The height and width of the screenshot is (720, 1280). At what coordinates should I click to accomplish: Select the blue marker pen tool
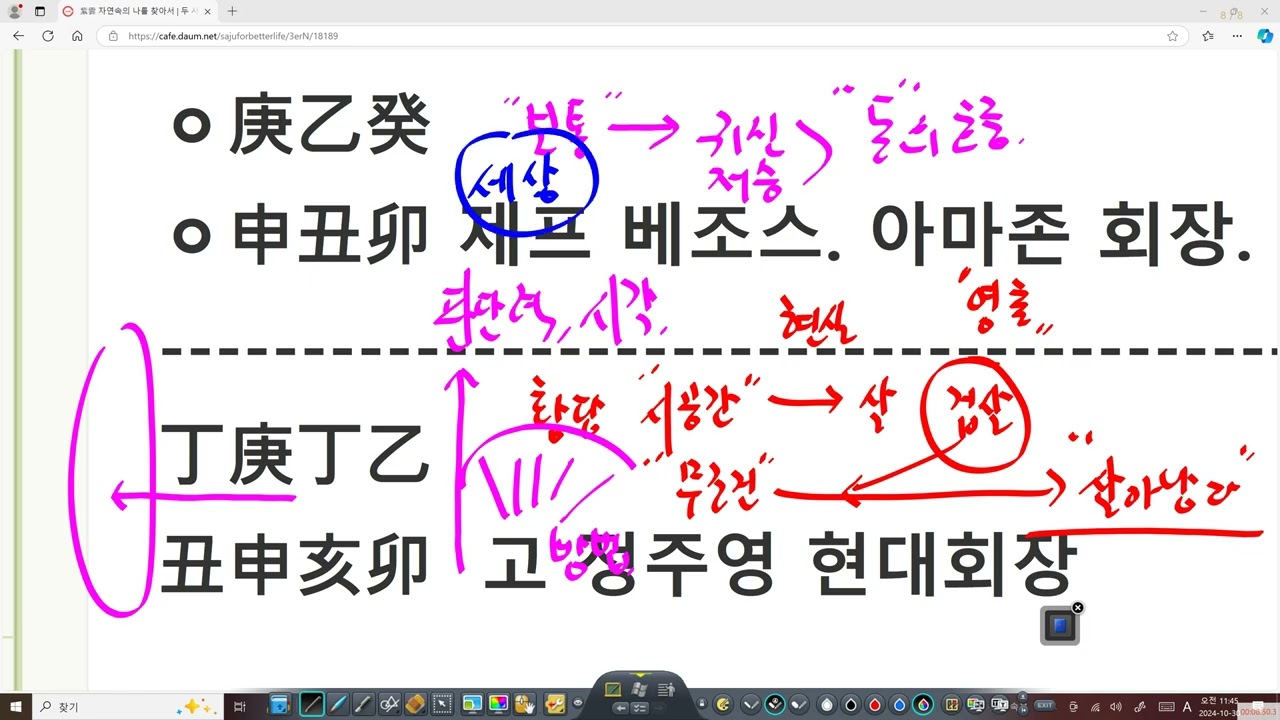click(x=338, y=705)
